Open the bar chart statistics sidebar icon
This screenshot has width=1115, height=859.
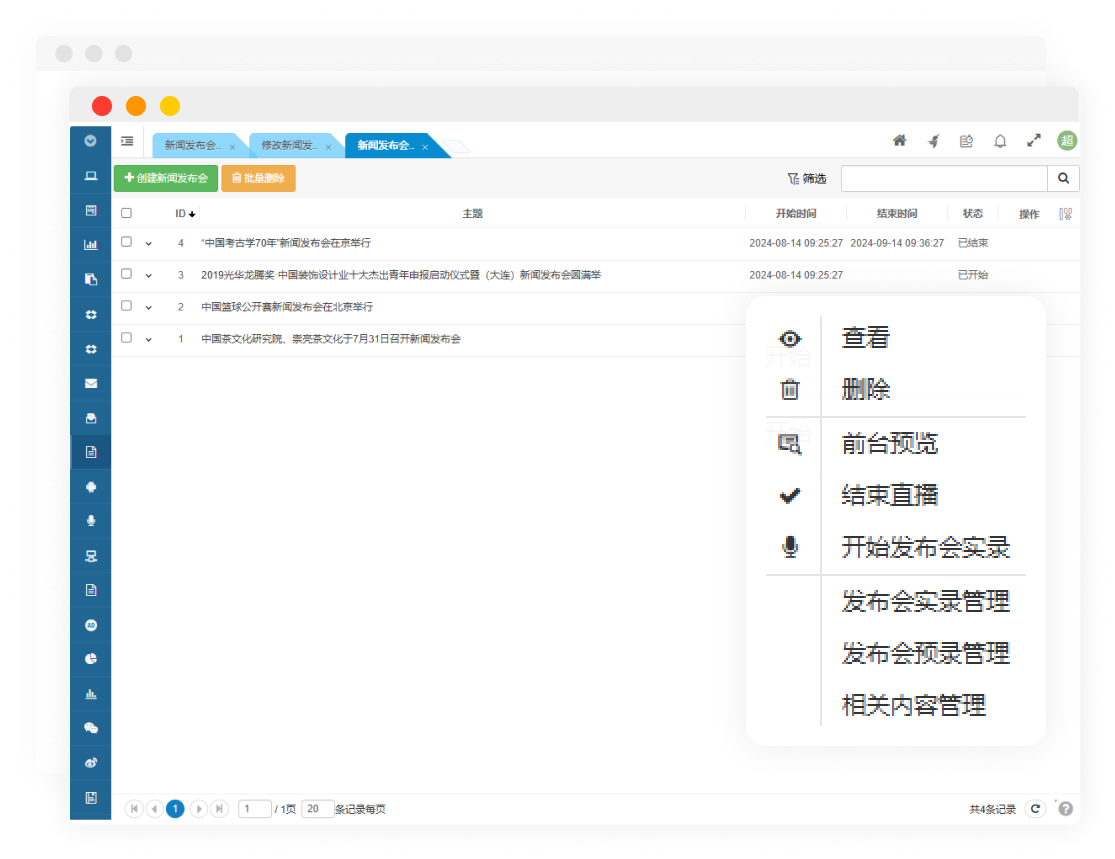click(91, 245)
